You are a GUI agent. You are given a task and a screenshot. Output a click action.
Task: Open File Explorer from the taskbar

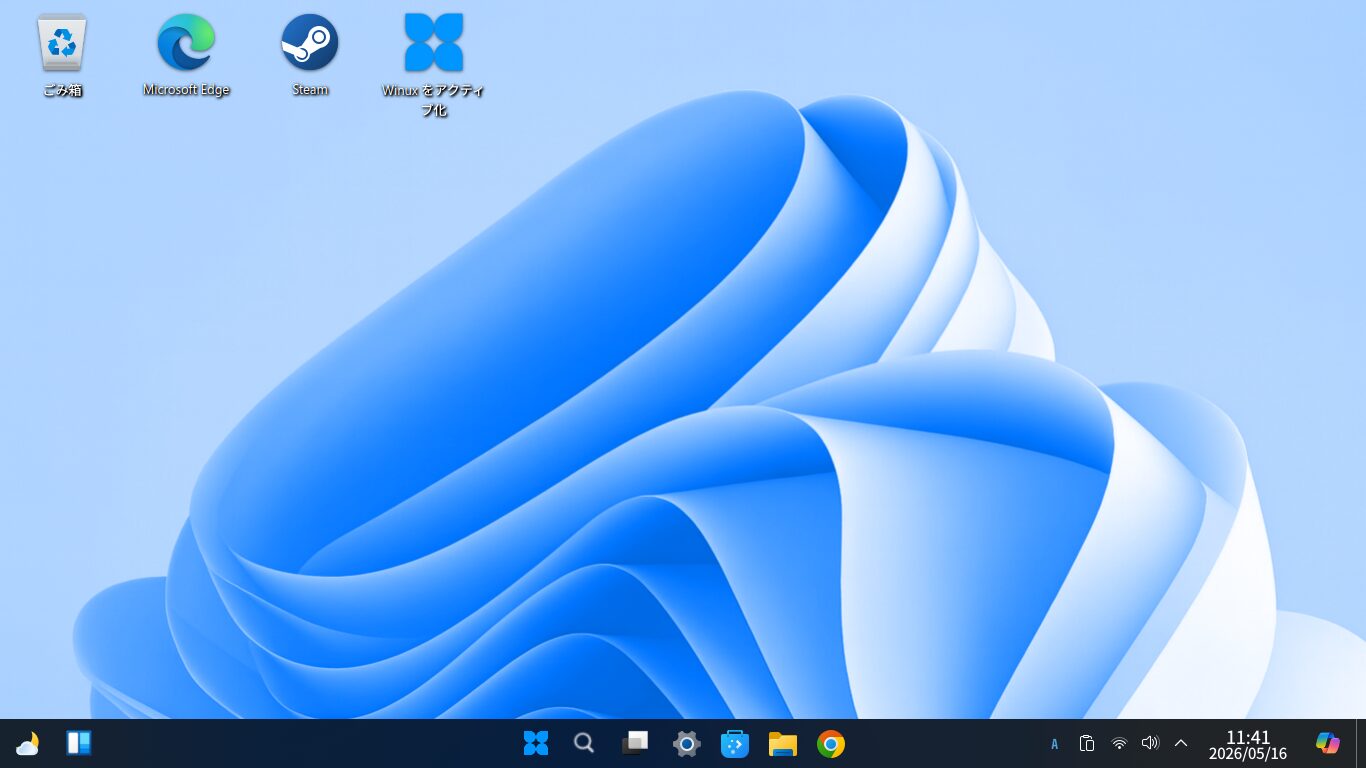[782, 743]
